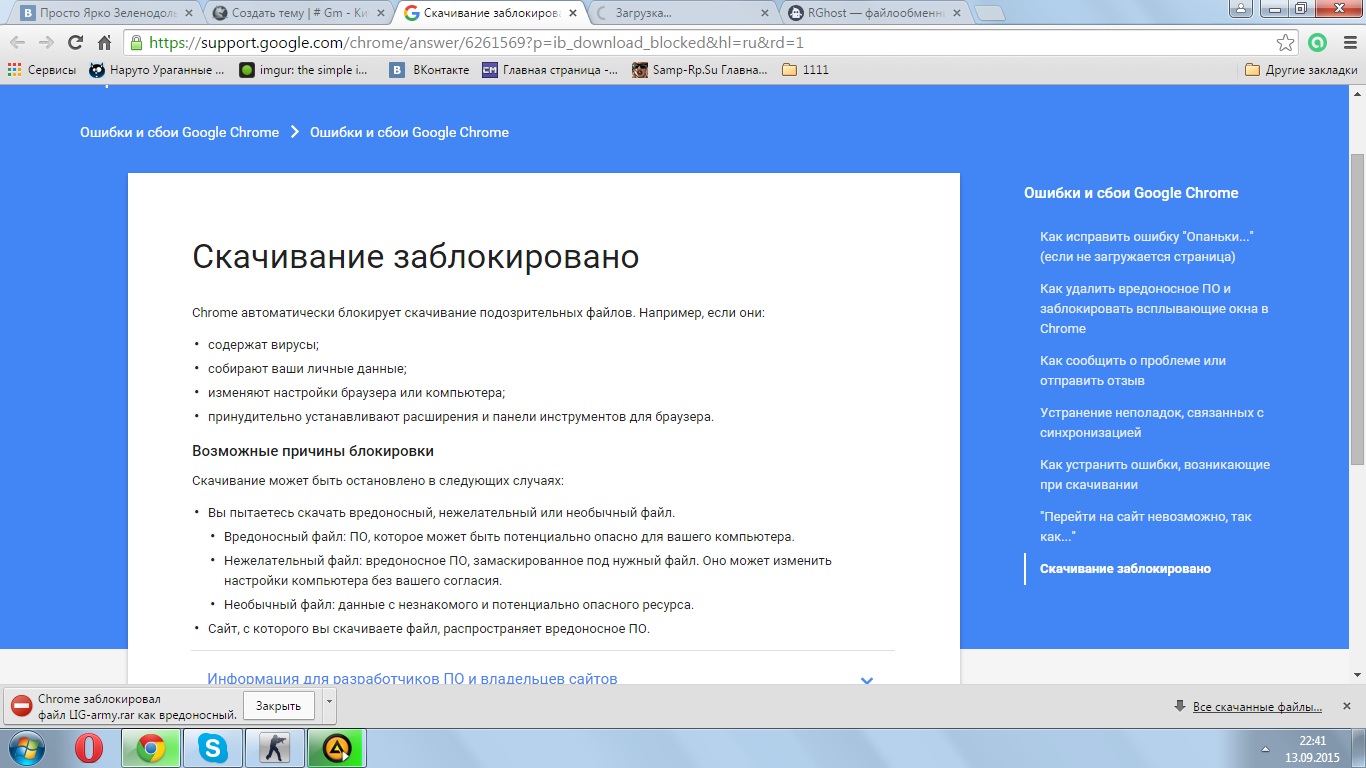Click the chevron next to Информация для разработчиков
This screenshot has height=768, width=1366.
coord(867,680)
